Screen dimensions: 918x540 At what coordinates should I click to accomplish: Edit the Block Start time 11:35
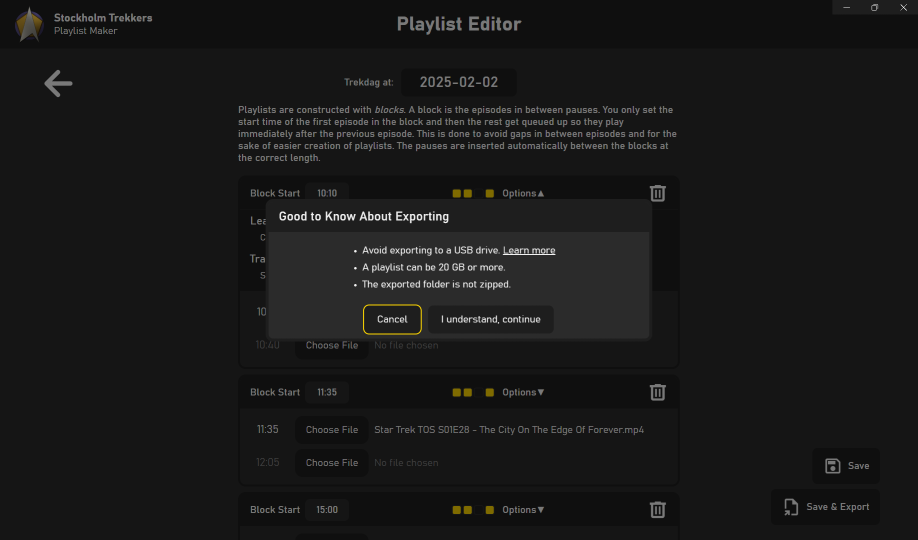[x=327, y=392]
